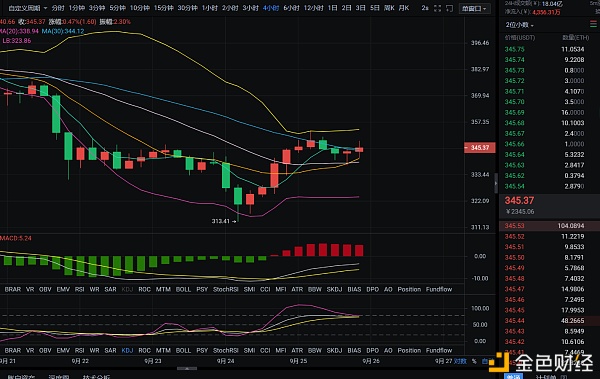Screen dimensions: 600x379
Task: Switch to 月K monthly chart
Action: click(404, 8)
